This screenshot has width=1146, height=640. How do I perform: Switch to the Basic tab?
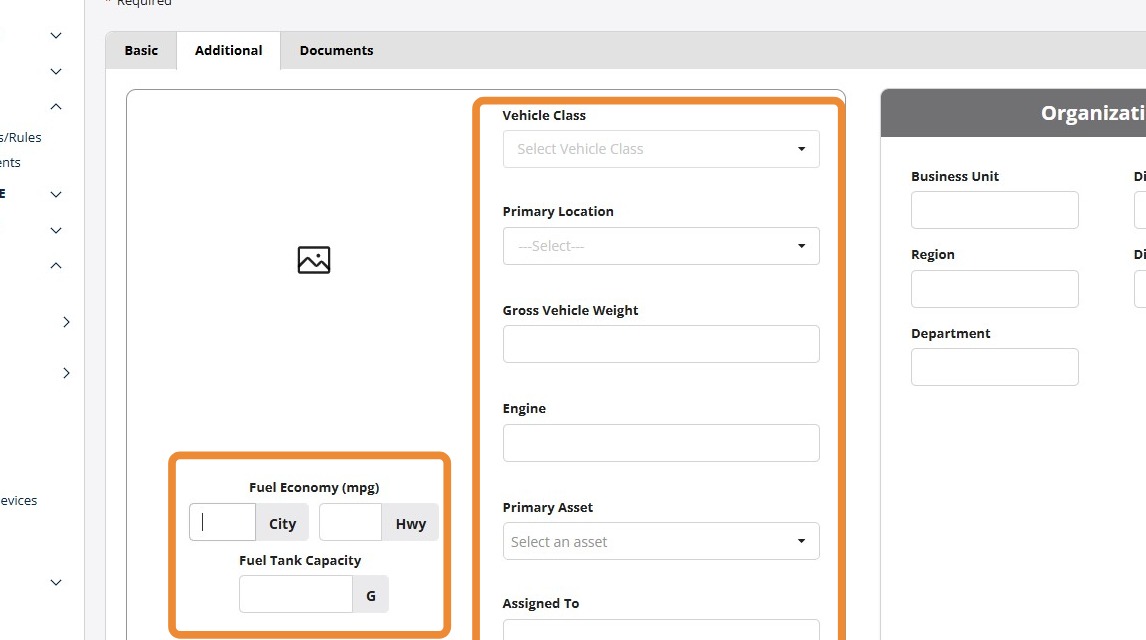pyautogui.click(x=141, y=50)
